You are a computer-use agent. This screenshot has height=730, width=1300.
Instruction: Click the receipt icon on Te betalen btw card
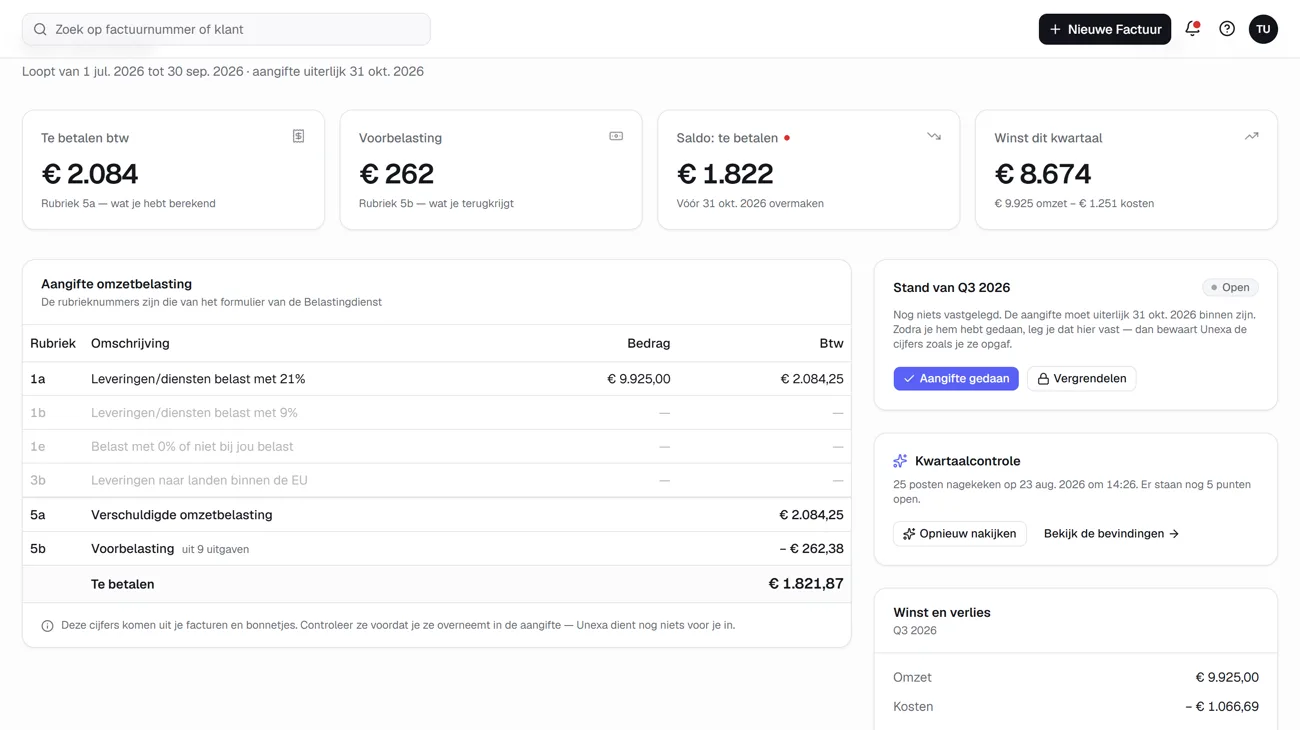pos(298,136)
